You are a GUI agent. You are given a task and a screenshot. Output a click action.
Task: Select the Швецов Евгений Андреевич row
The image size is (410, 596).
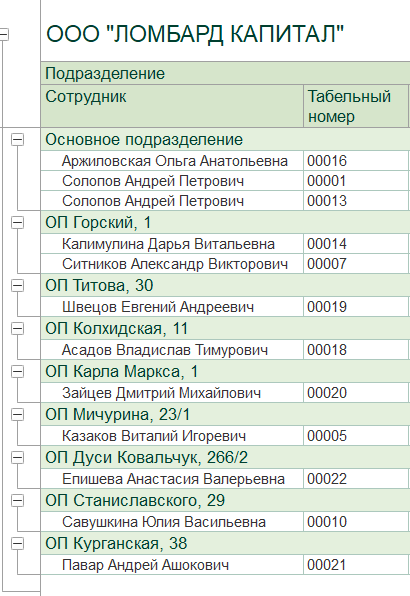click(225, 307)
